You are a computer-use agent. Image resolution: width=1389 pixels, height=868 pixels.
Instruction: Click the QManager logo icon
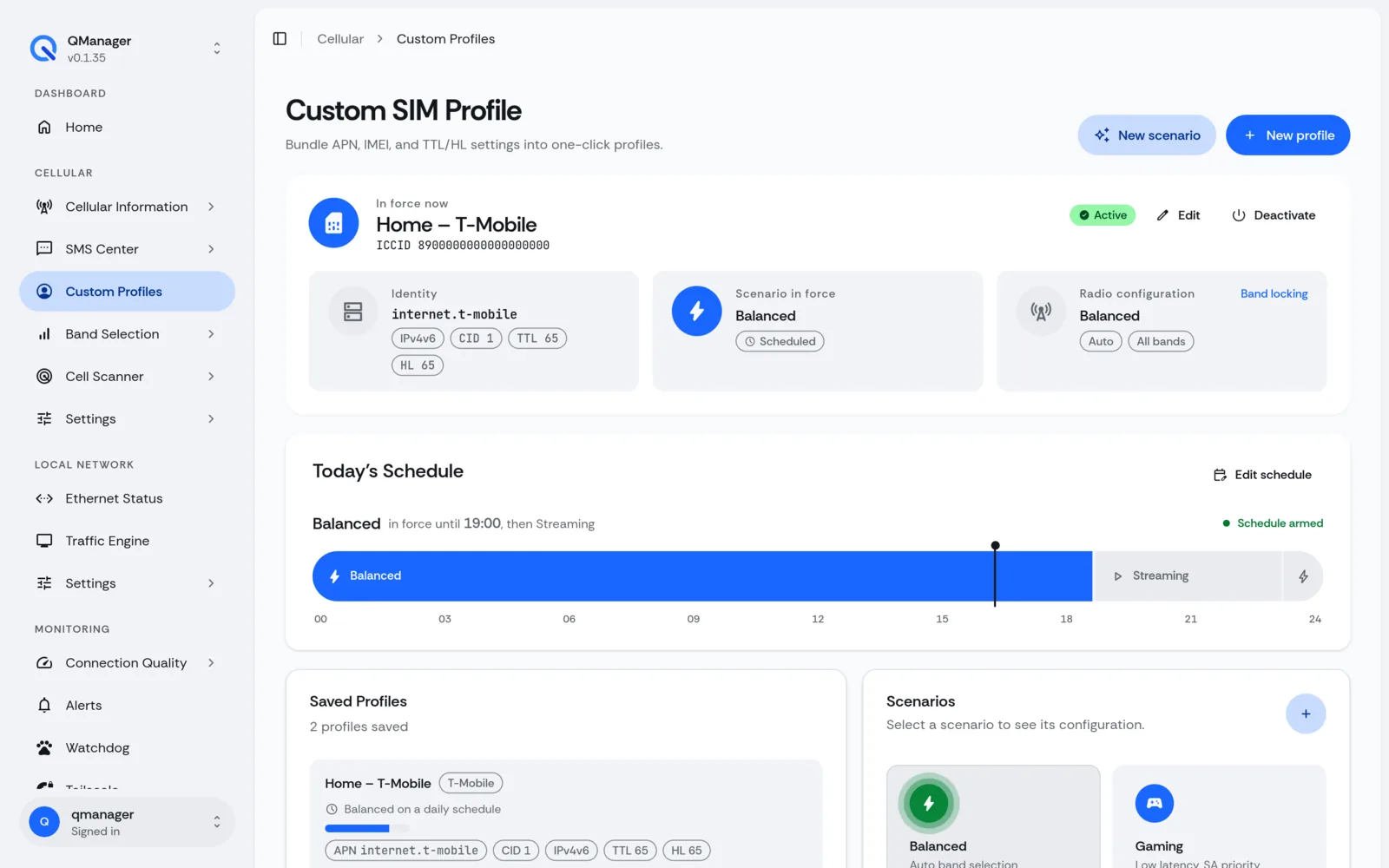[43, 49]
